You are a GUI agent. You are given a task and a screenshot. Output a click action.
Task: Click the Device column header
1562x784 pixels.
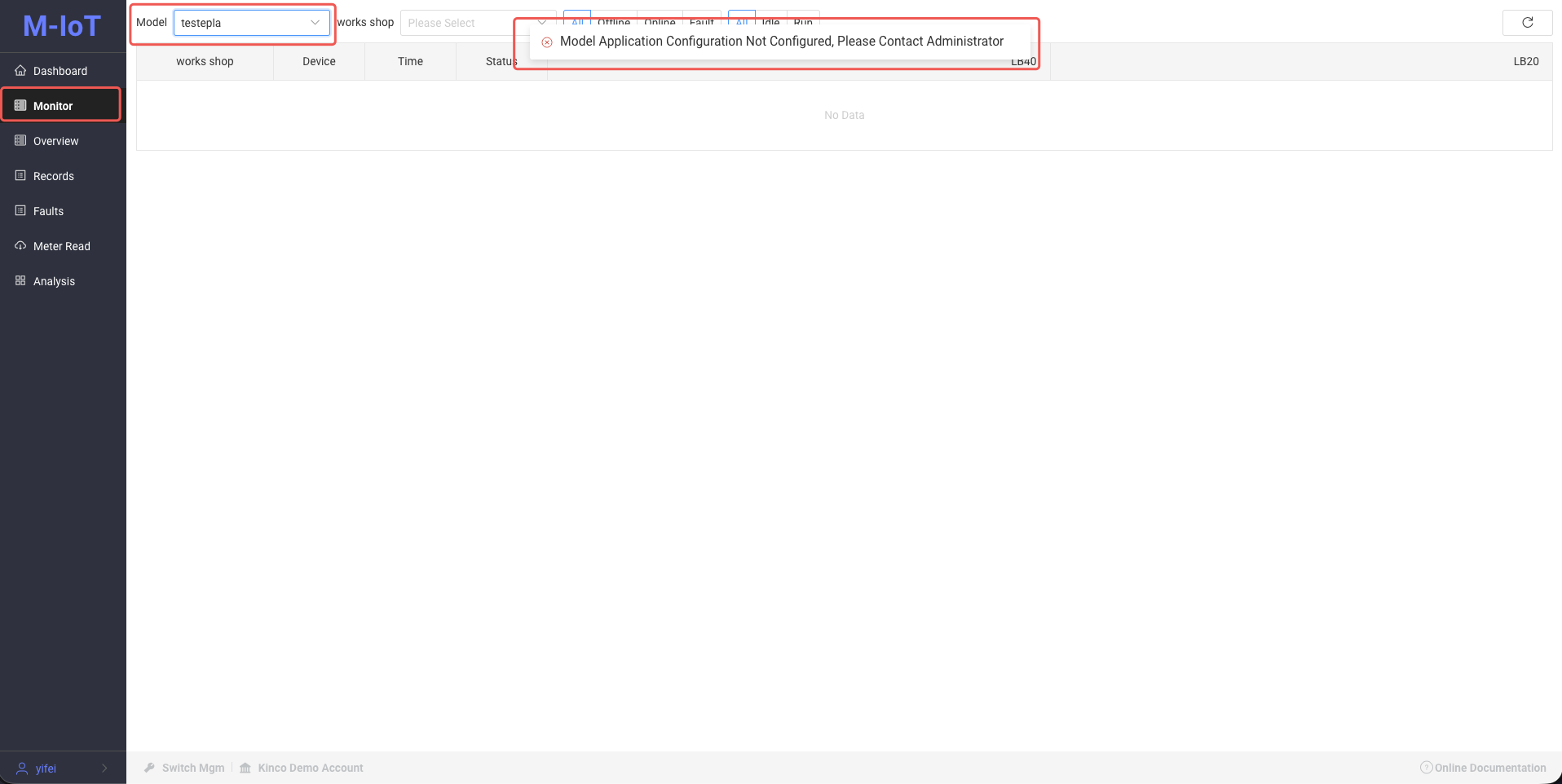(319, 61)
